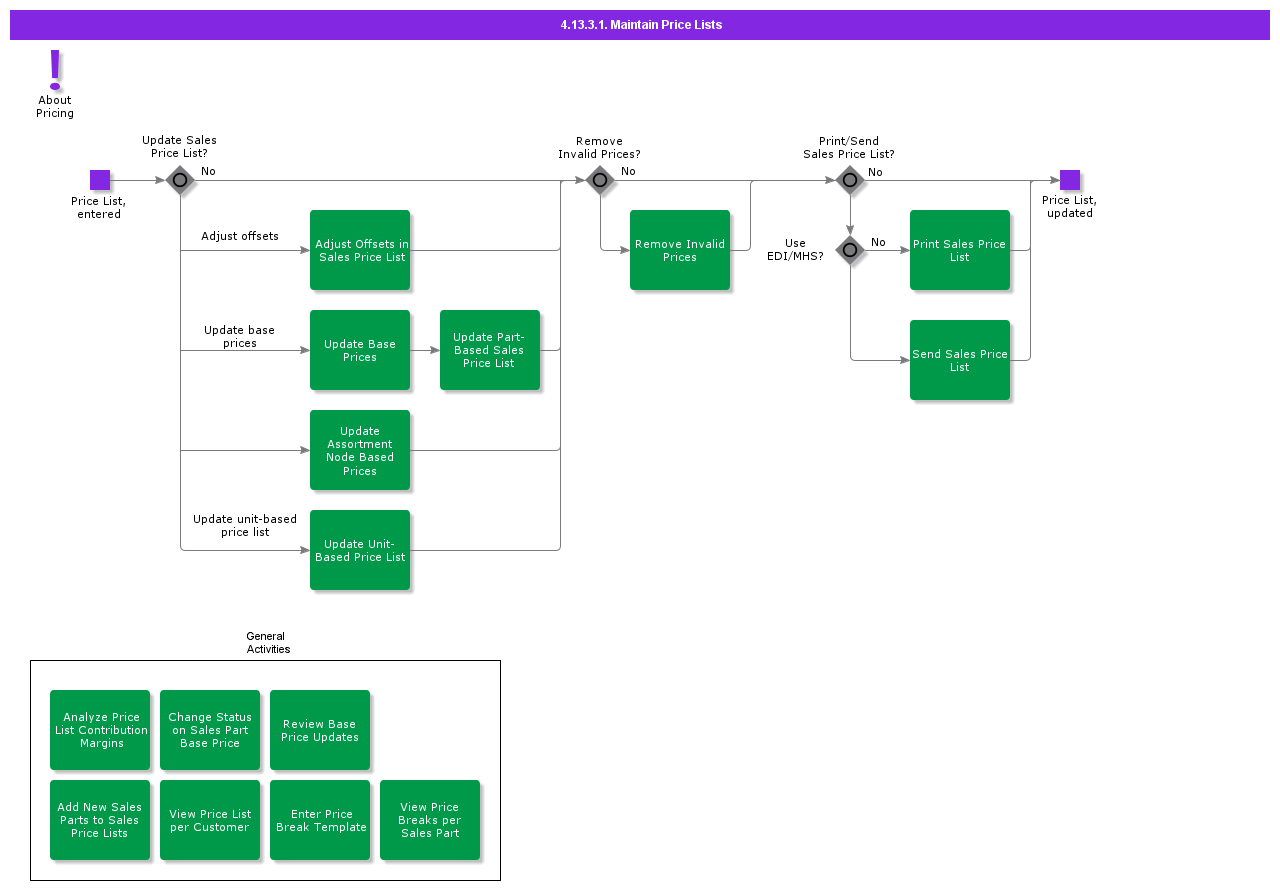Click the Remove Invalid Prices activity box
Viewport: 1280px width, 890px height.
680,250
